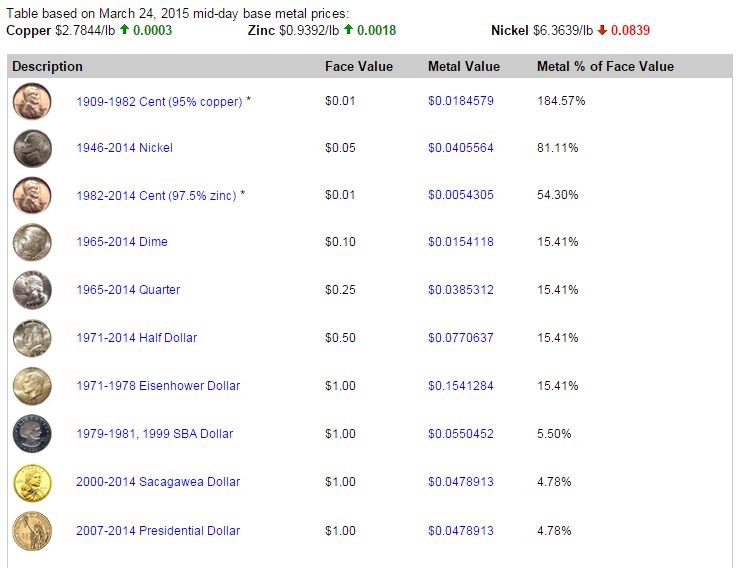
Task: Open the 1946-2014 Nickel link
Action: click(124, 148)
